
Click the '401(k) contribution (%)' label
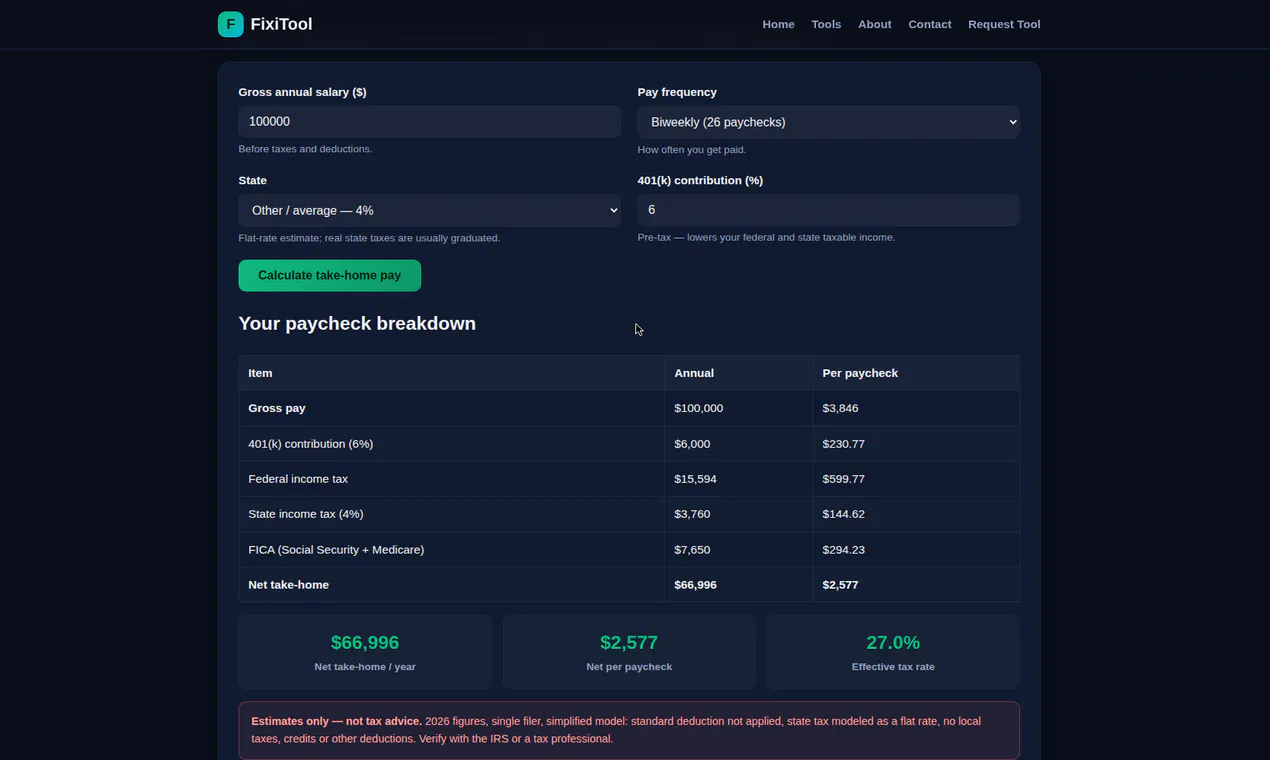700,181
